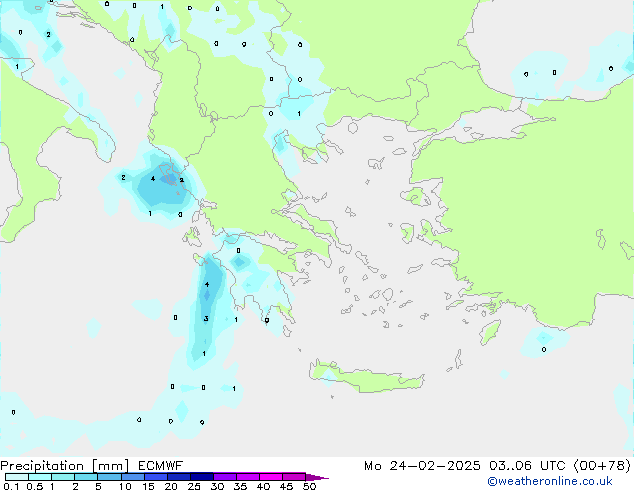Click the '03..06 UTC' time range
The height and width of the screenshot is (490, 634).
tap(527, 466)
